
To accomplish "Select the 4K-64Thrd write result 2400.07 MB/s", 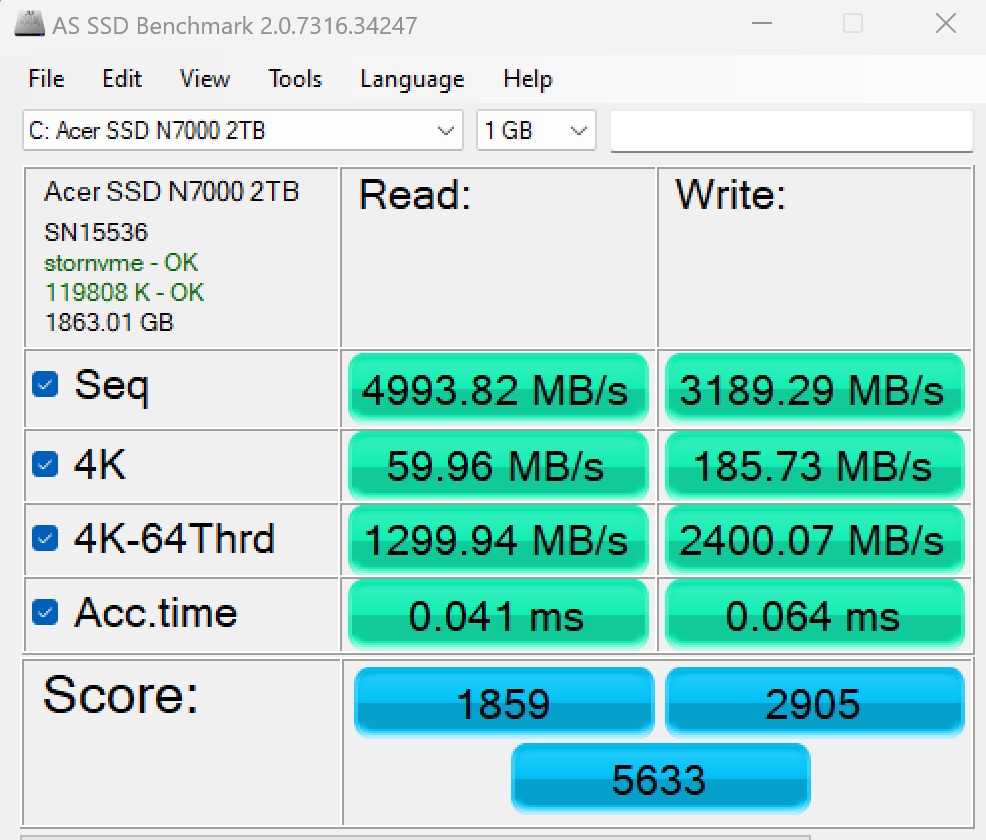I will click(x=813, y=541).
